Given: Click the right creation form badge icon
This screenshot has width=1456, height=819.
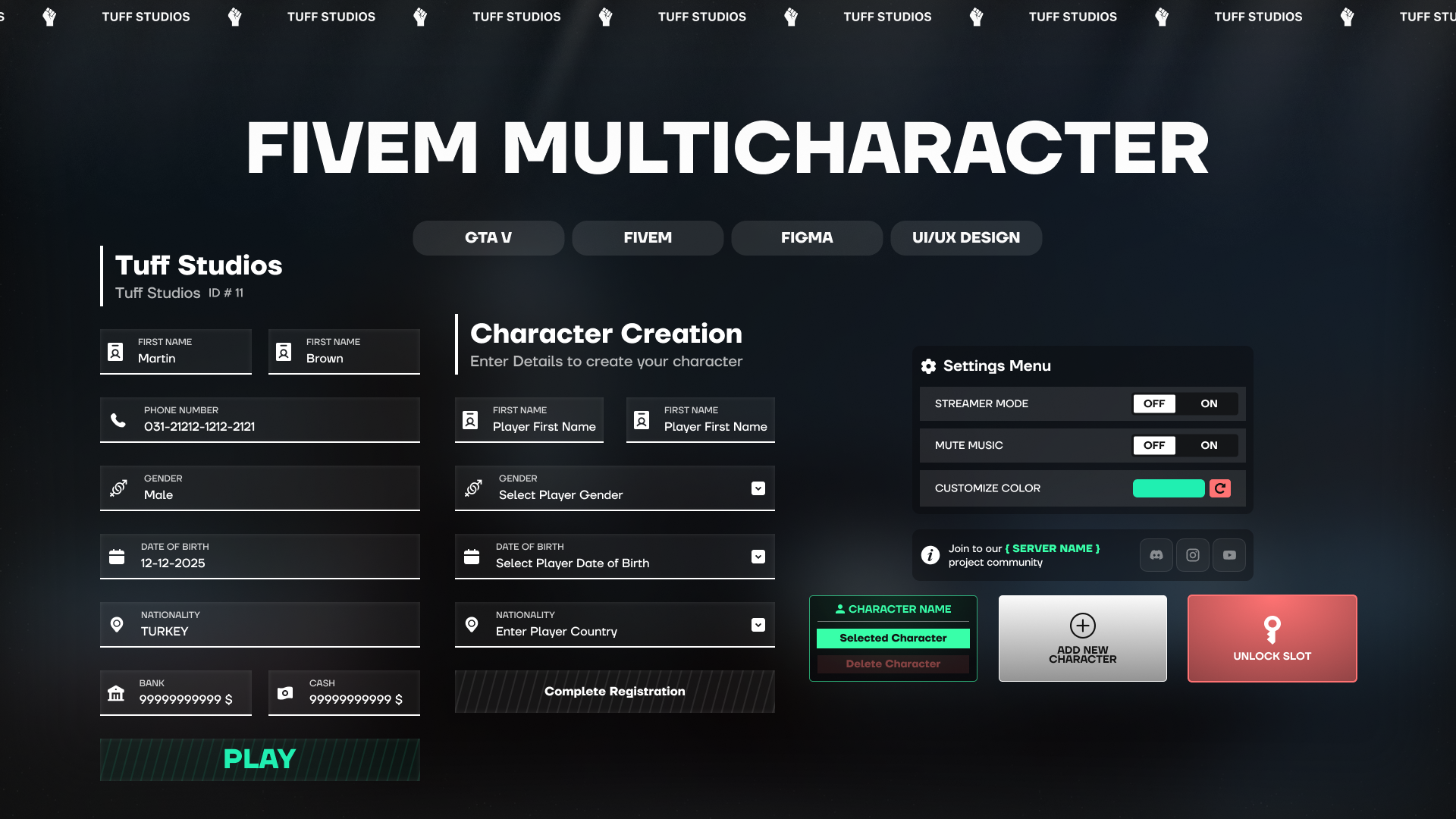Looking at the screenshot, I should (642, 420).
